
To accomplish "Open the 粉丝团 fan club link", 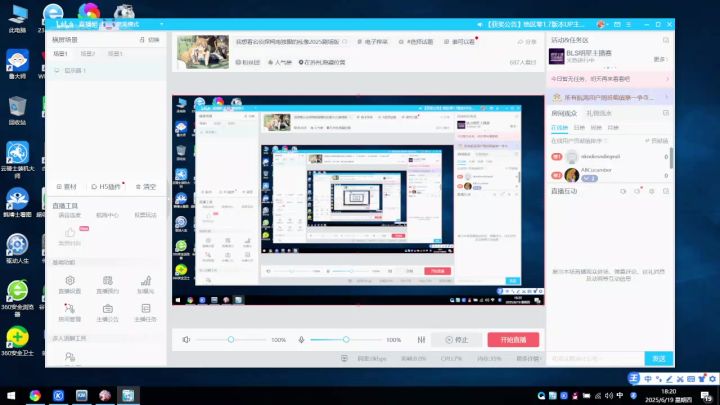I will (x=248, y=62).
